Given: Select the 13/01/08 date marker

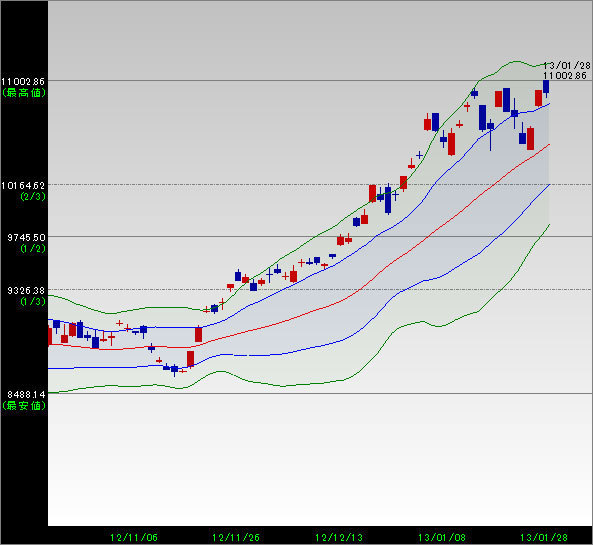Looking at the screenshot, I should pyautogui.click(x=442, y=537).
